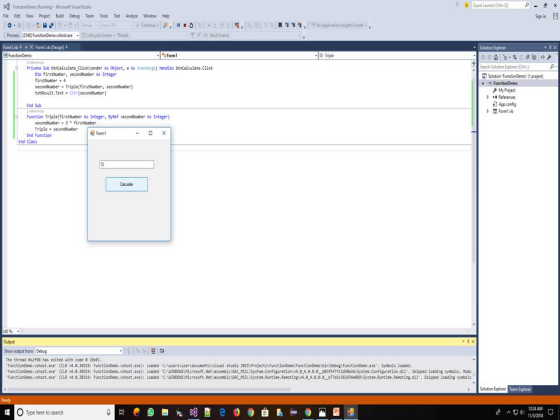Pin the Output panel with auto-hide icon
Viewport: 560px width, 420px height.
point(468,341)
